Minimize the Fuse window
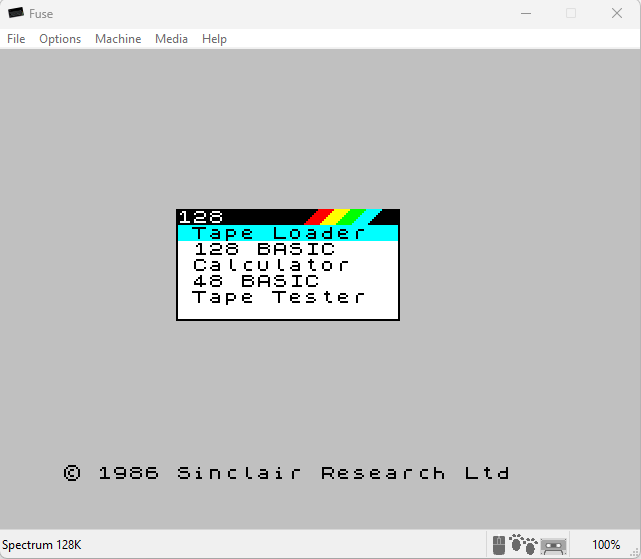This screenshot has height=559, width=641. [526, 13]
